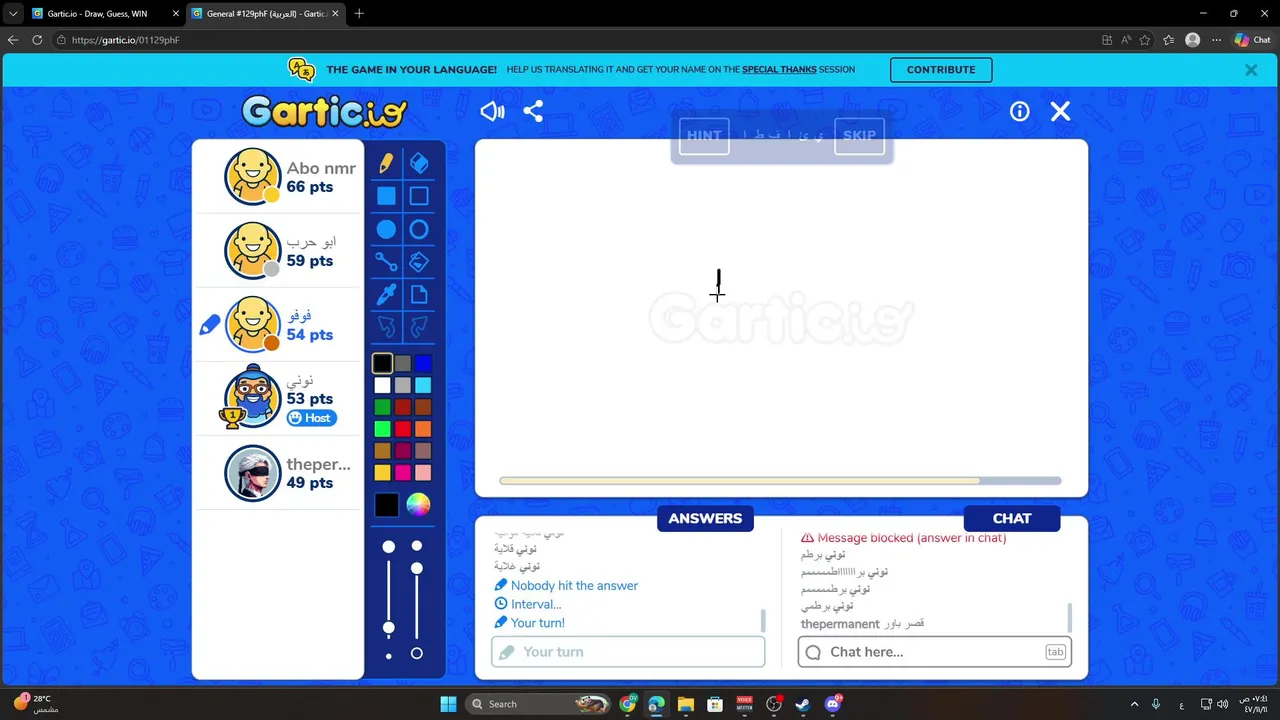This screenshot has width=1280, height=720.
Task: Click the answers panel scrollbar
Action: click(x=764, y=621)
